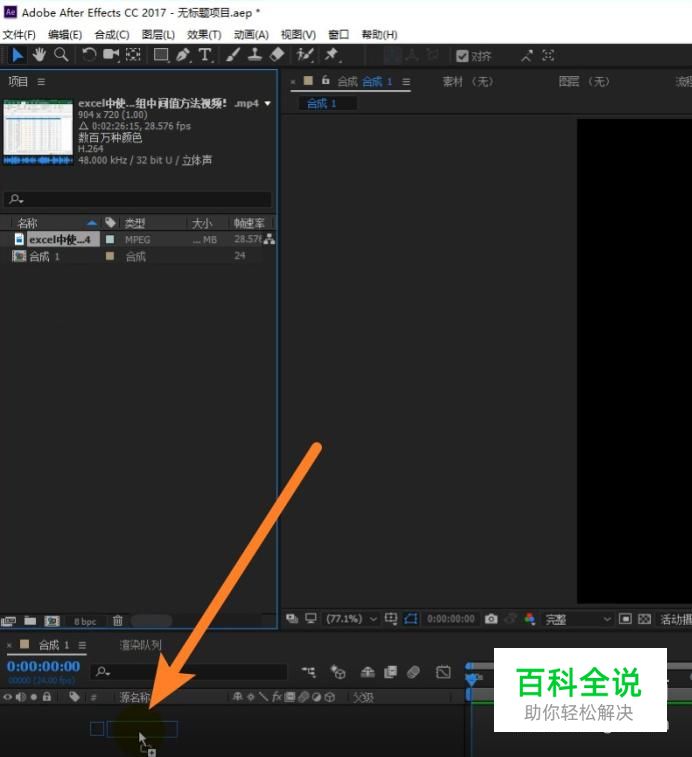Open the show channel color management icon
The image size is (692, 757).
(530, 619)
